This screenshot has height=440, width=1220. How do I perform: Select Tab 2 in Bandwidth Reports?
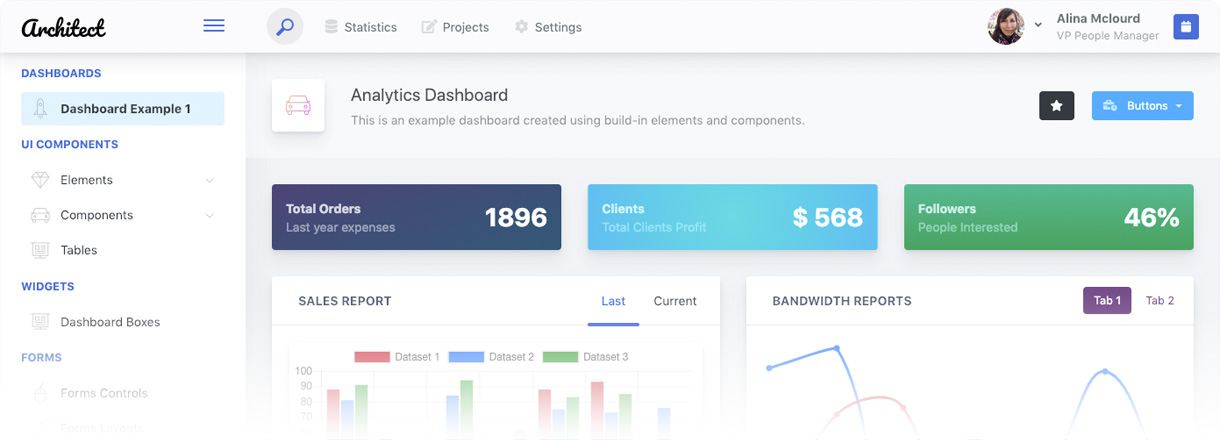(x=1160, y=301)
